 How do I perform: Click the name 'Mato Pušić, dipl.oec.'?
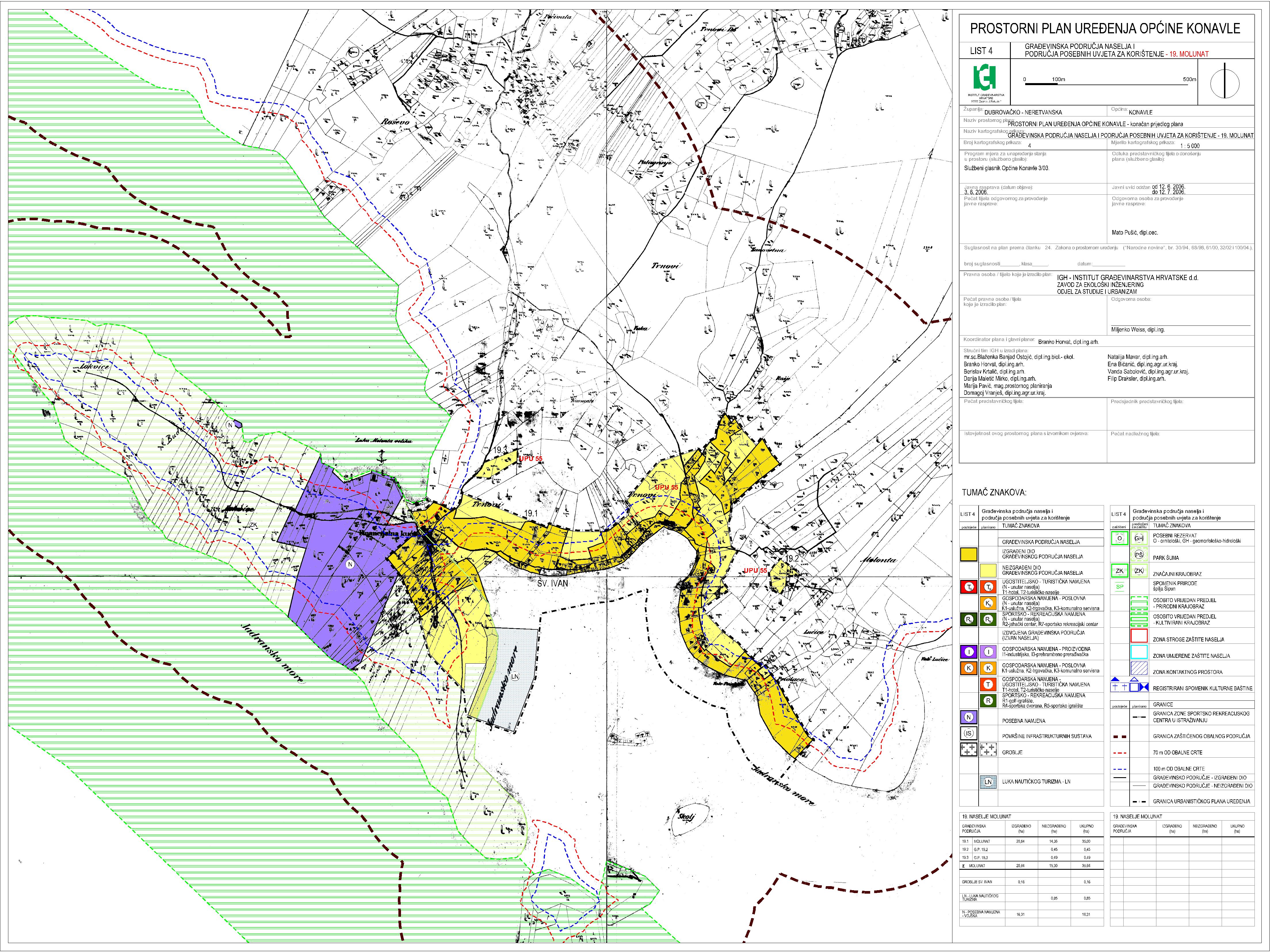coord(1135,232)
